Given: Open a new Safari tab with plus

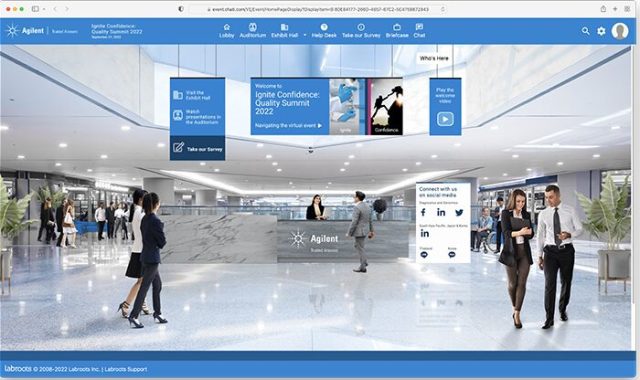Looking at the screenshot, I should 615,9.
